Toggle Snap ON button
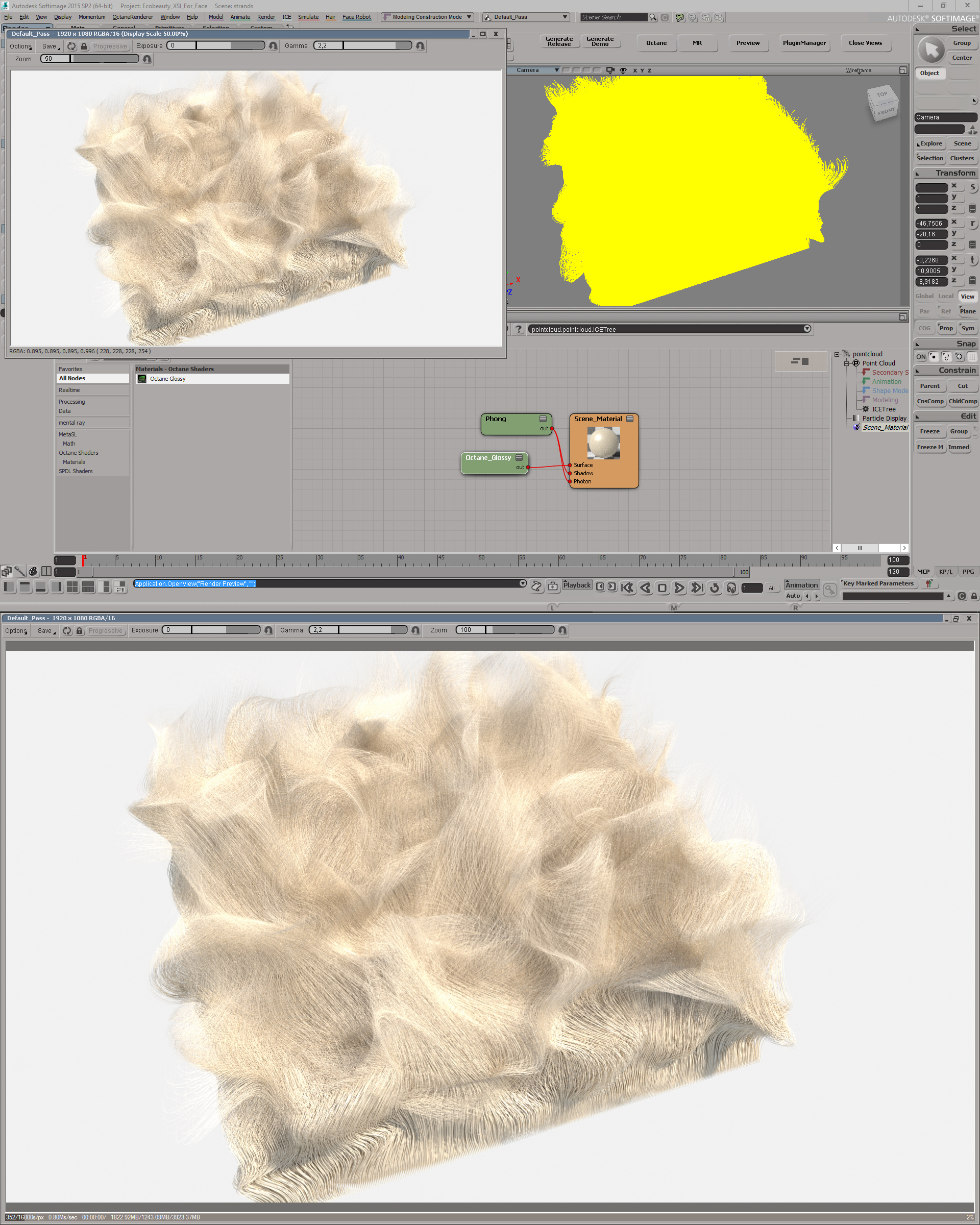The image size is (980, 1225). [921, 357]
